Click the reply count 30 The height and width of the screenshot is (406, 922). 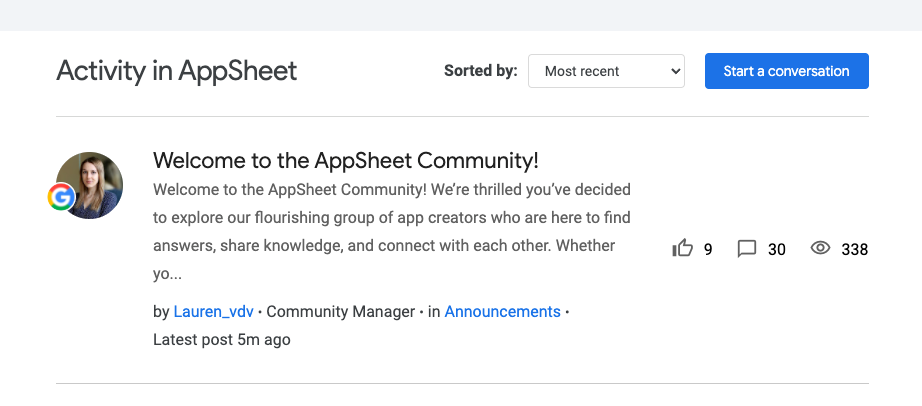coord(776,249)
